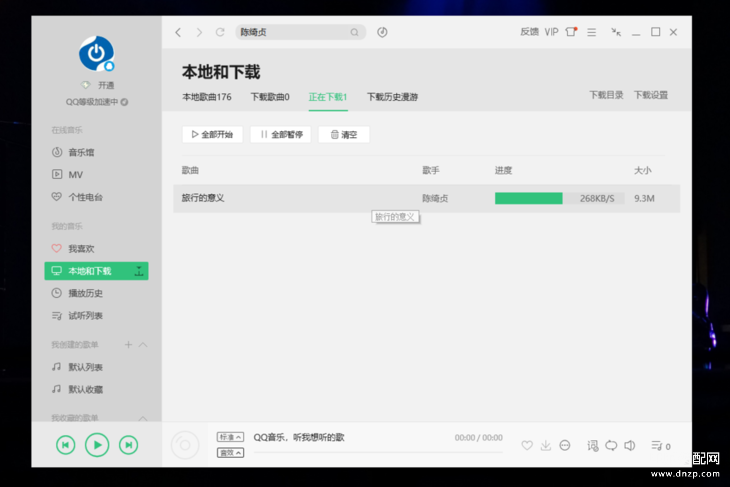730x487 pixels.
Task: Add new playlist with plus icon
Action: 128,345
